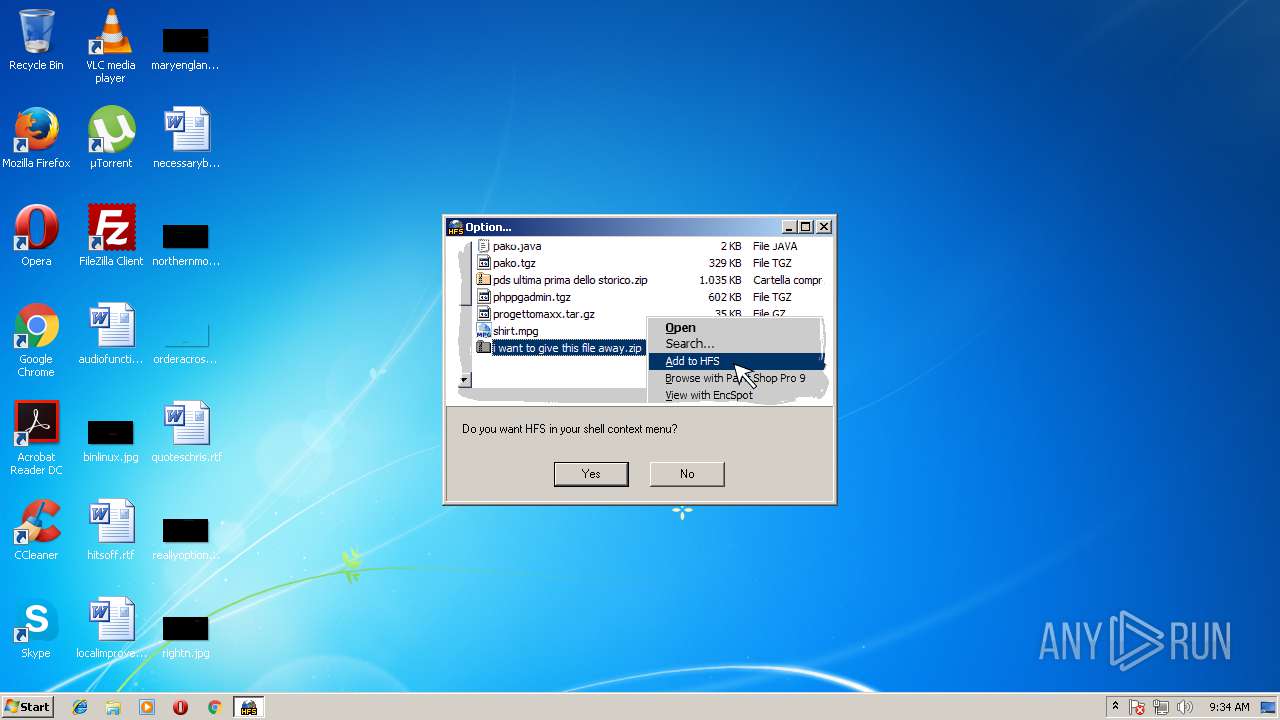Click the HFS icon in Option title bar
Image resolution: width=1280 pixels, height=720 pixels.
[x=456, y=227]
